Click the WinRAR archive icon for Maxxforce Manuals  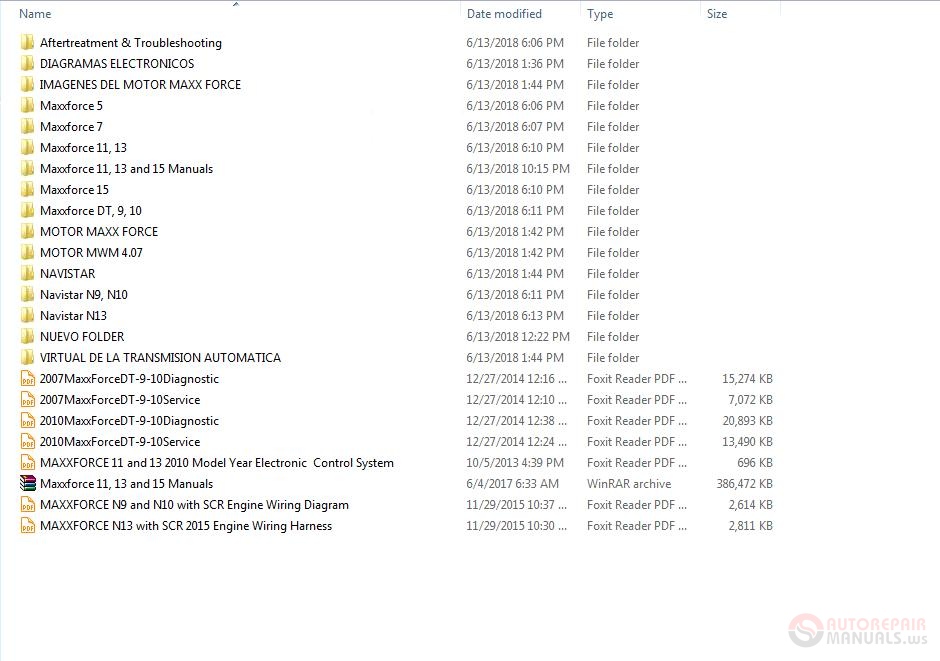click(28, 484)
